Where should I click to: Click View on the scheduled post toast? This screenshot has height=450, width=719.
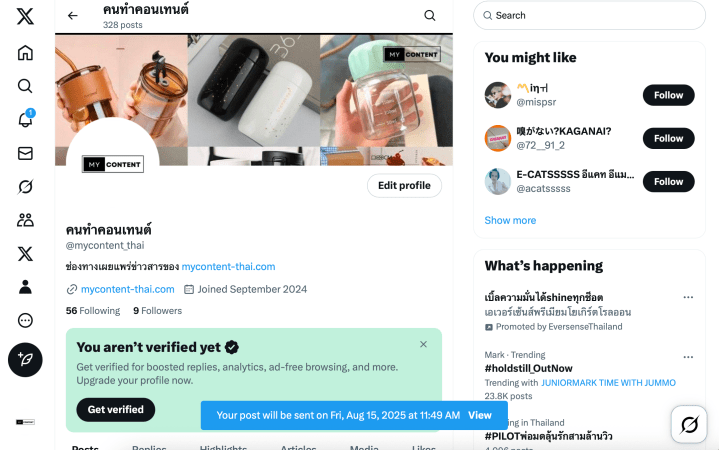click(x=479, y=415)
